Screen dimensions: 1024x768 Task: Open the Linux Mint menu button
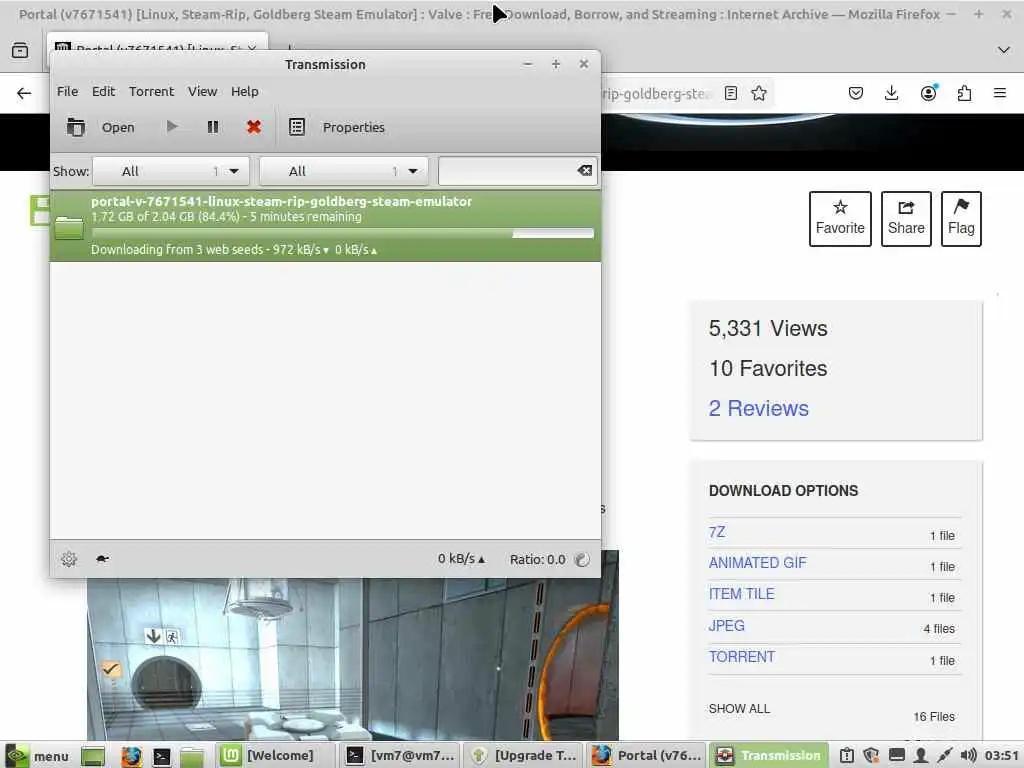(x=37, y=756)
